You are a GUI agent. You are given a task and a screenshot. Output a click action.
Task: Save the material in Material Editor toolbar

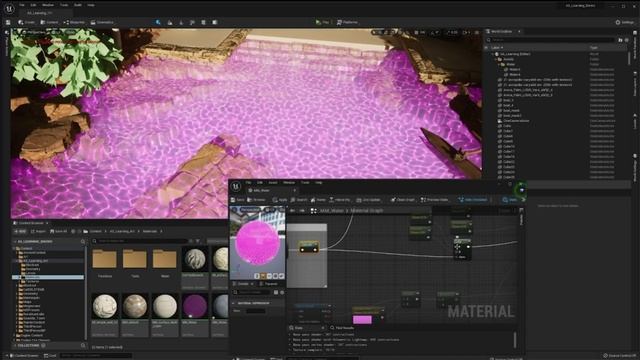coord(237,200)
